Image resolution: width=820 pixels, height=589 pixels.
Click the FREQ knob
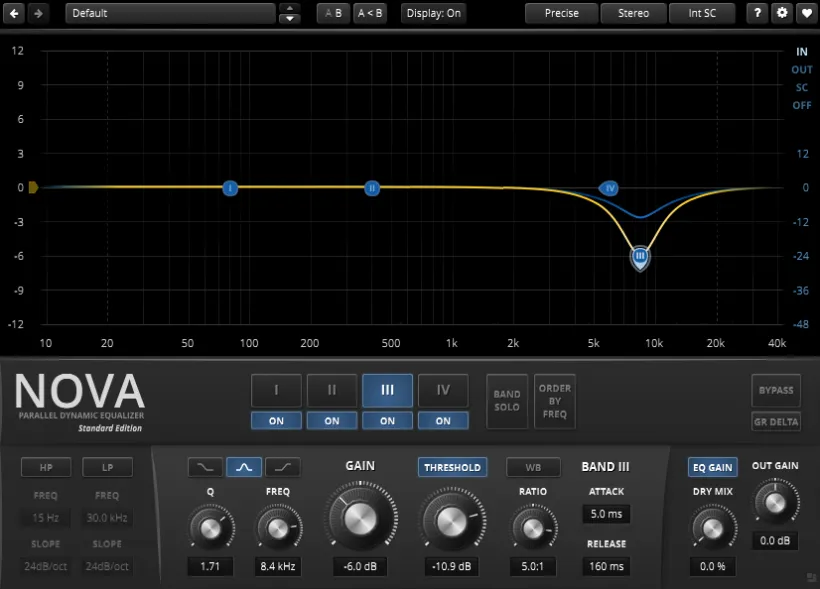click(x=278, y=528)
